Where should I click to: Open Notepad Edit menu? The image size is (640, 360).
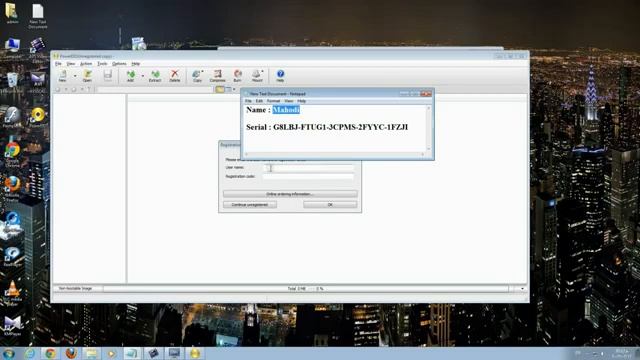tap(259, 101)
